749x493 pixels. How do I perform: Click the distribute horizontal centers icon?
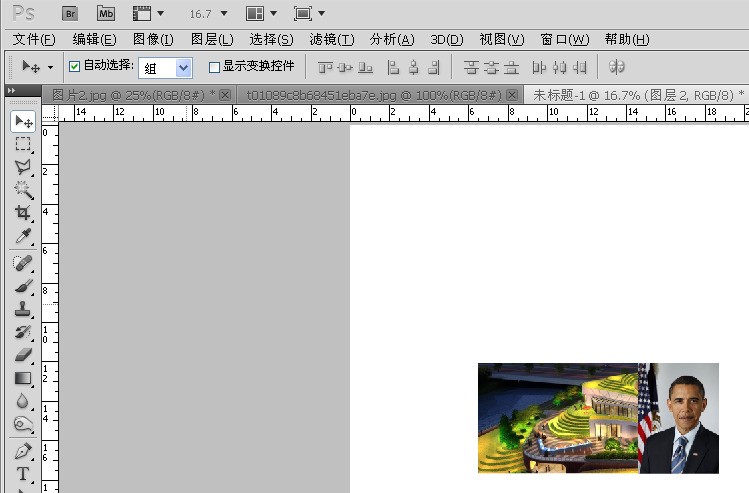pos(559,67)
